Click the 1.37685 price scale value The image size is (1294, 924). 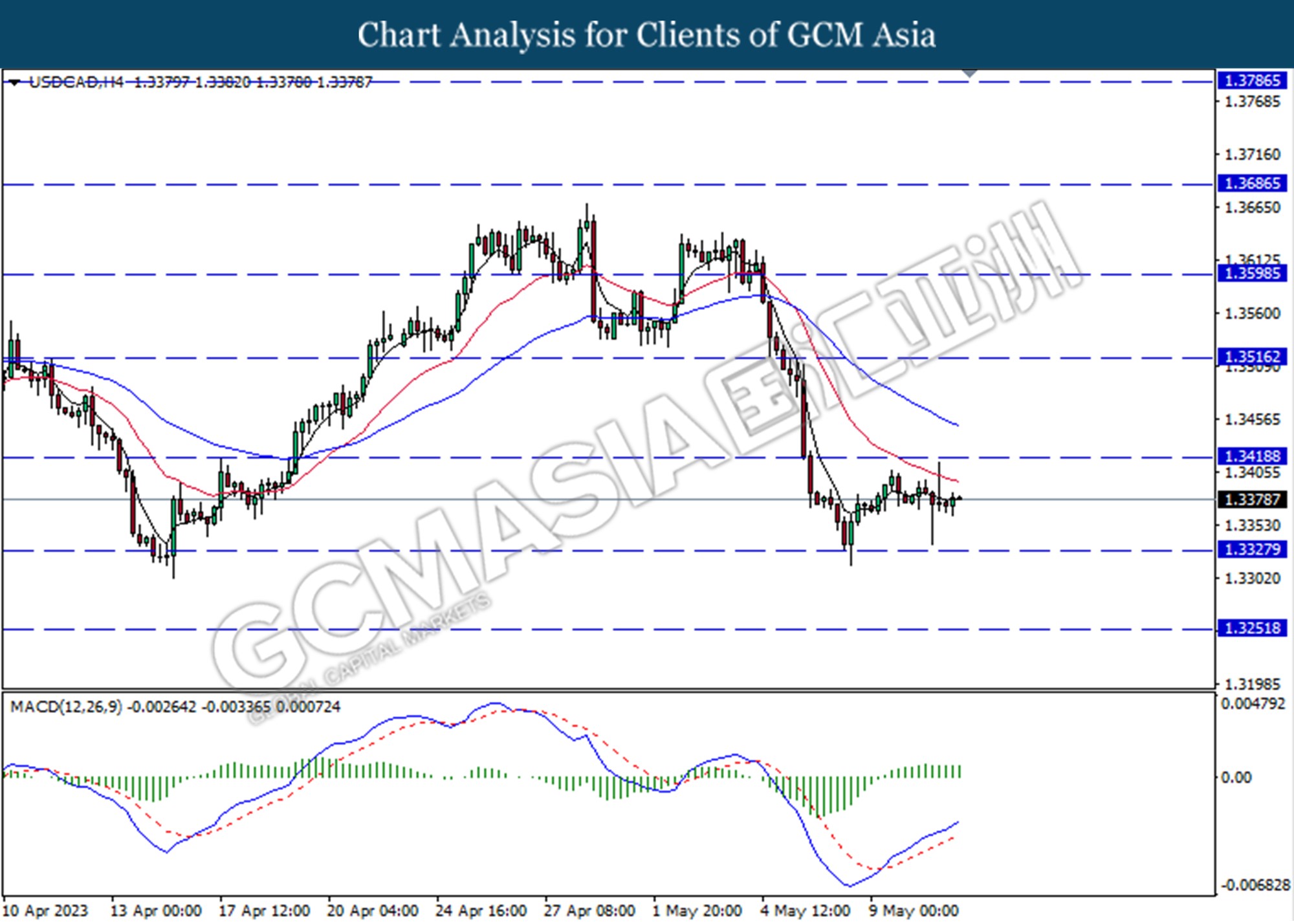[x=1253, y=102]
